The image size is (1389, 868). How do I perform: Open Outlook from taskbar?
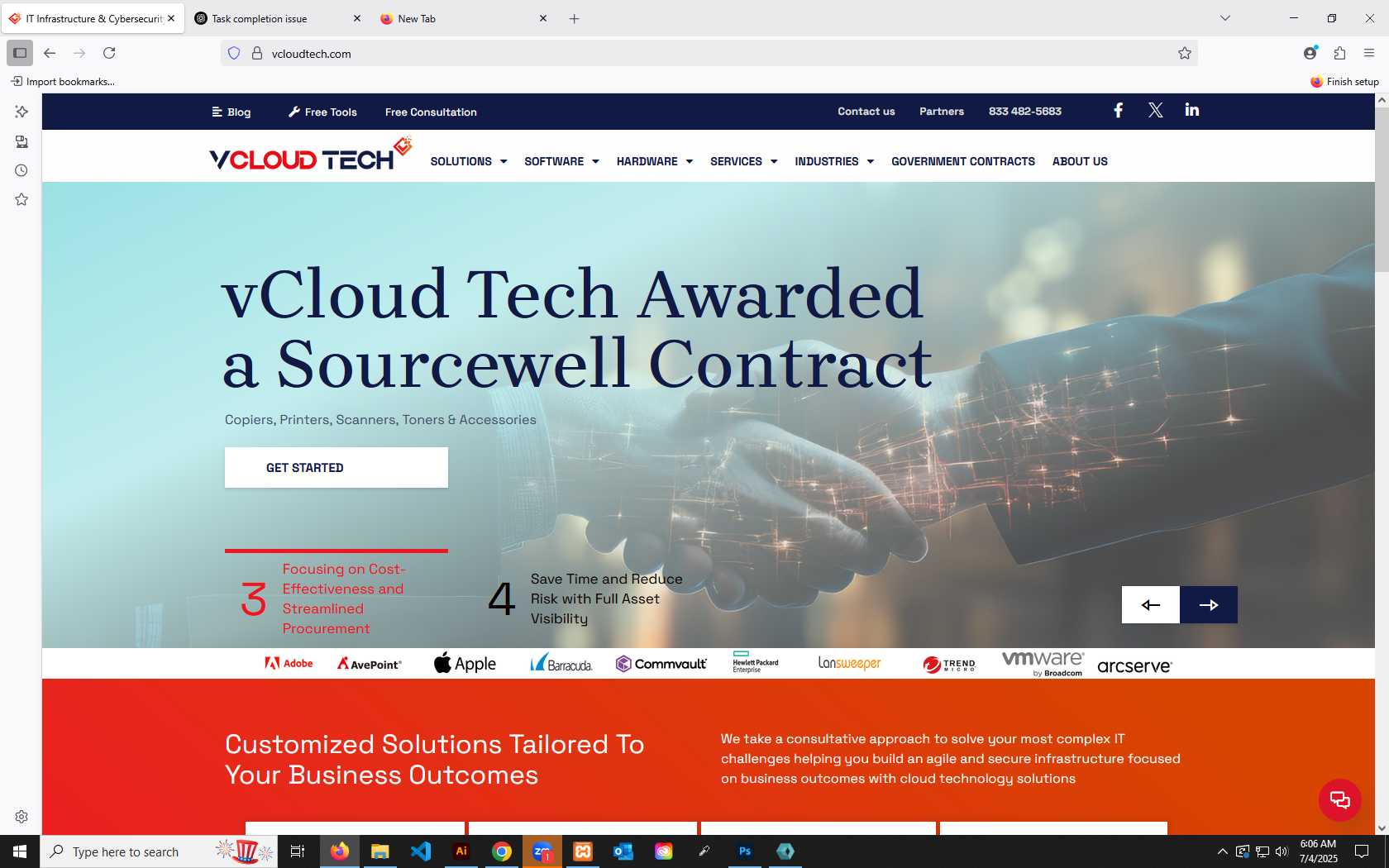point(623,851)
